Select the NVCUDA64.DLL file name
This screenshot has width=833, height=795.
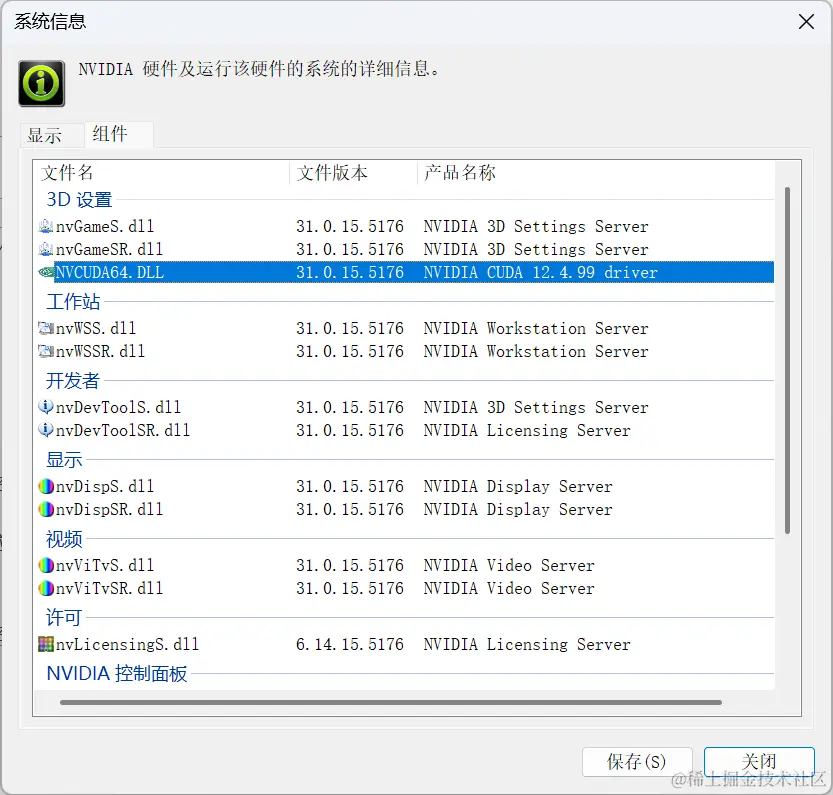click(110, 272)
